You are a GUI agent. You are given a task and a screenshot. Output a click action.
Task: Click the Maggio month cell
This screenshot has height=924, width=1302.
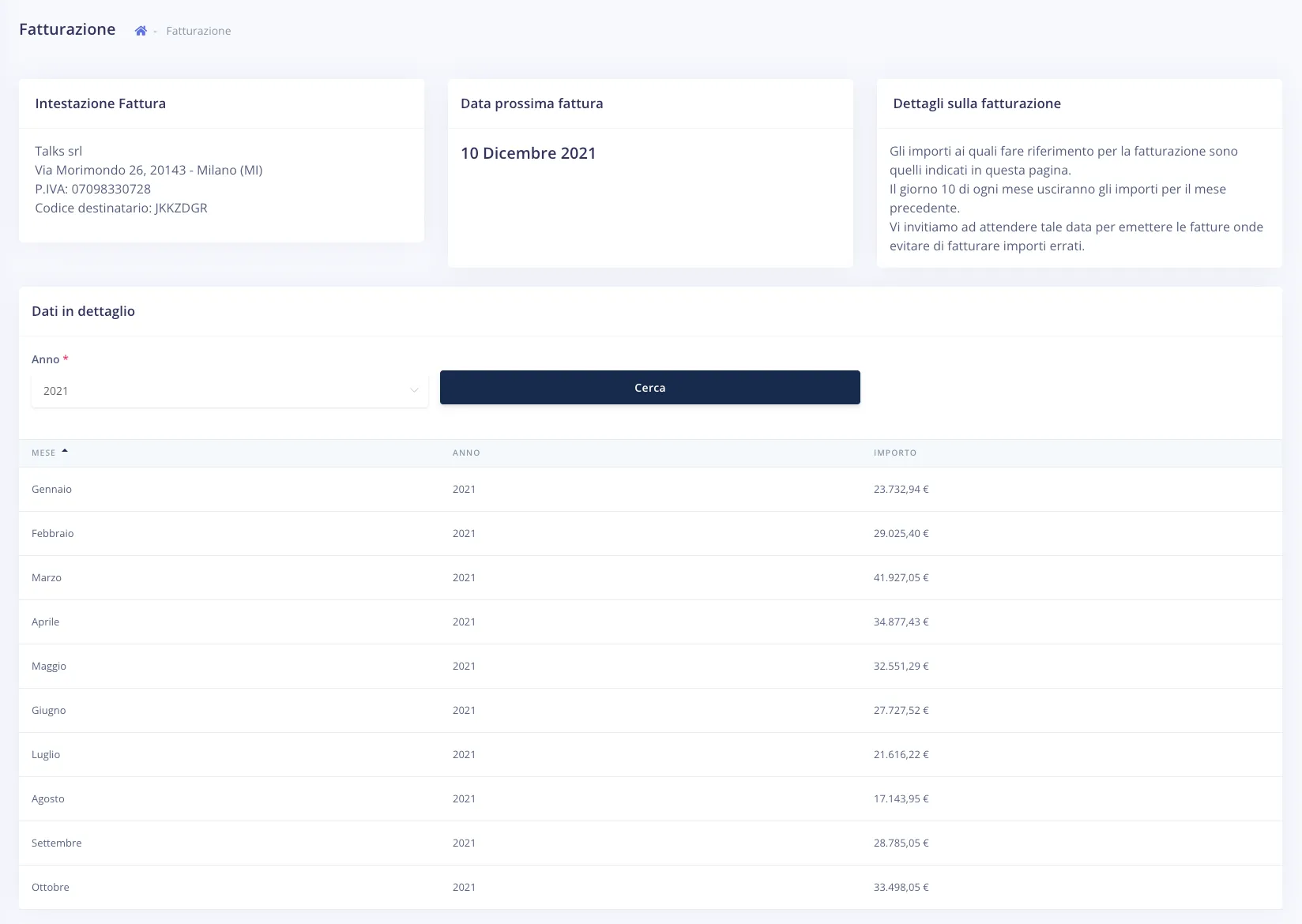(x=49, y=666)
